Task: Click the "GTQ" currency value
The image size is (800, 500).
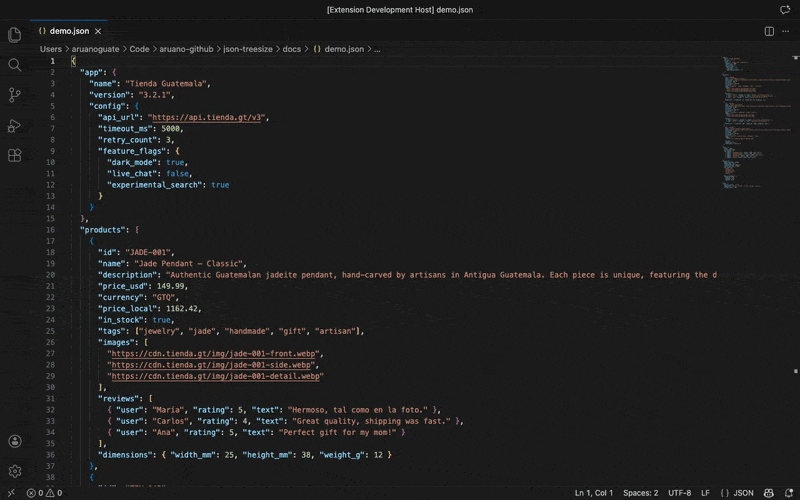Action: coord(164,297)
